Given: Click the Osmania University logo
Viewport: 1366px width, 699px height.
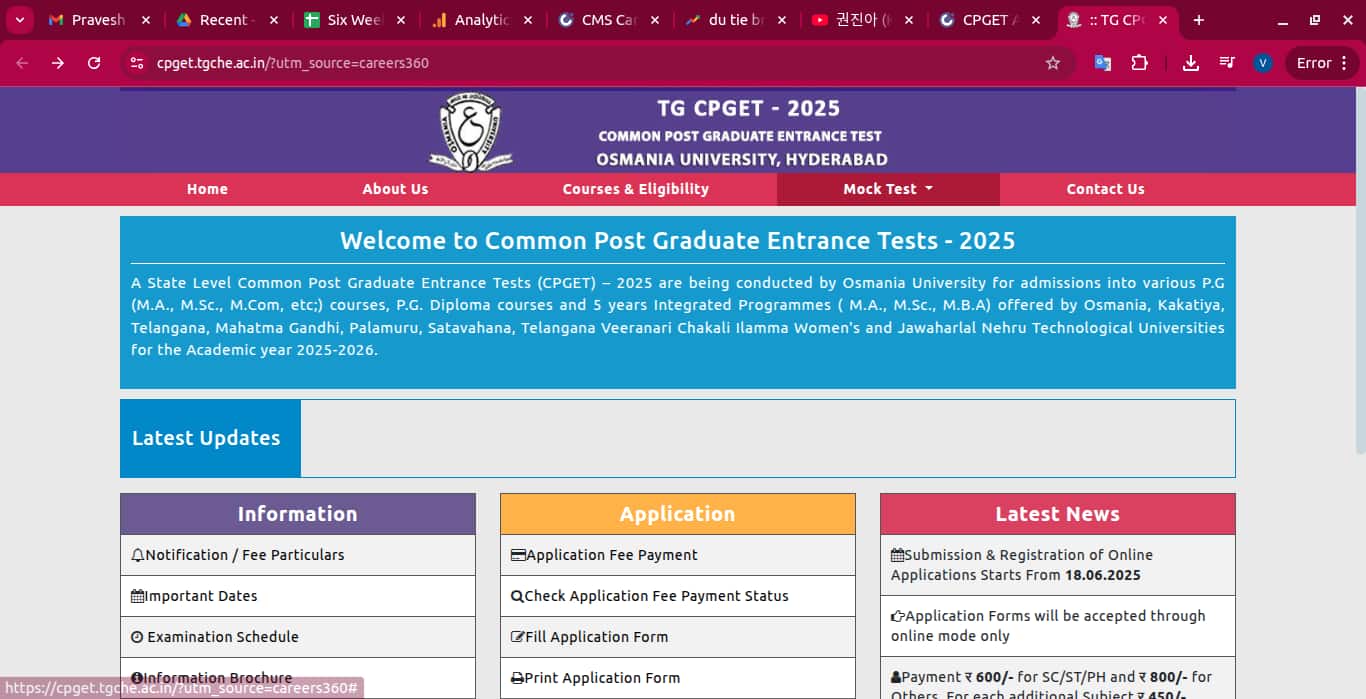Looking at the screenshot, I should [470, 130].
